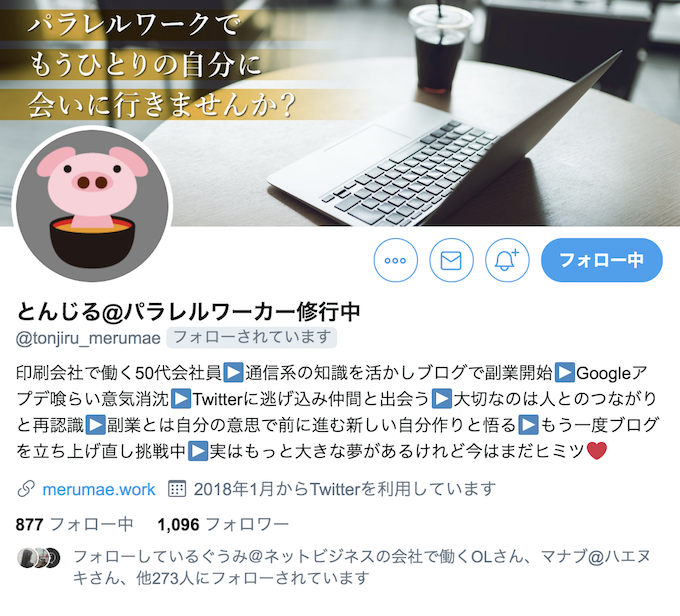Image resolution: width=680 pixels, height=616 pixels.
Task: Click the chain link icon beside merumae.work
Action: (26, 489)
